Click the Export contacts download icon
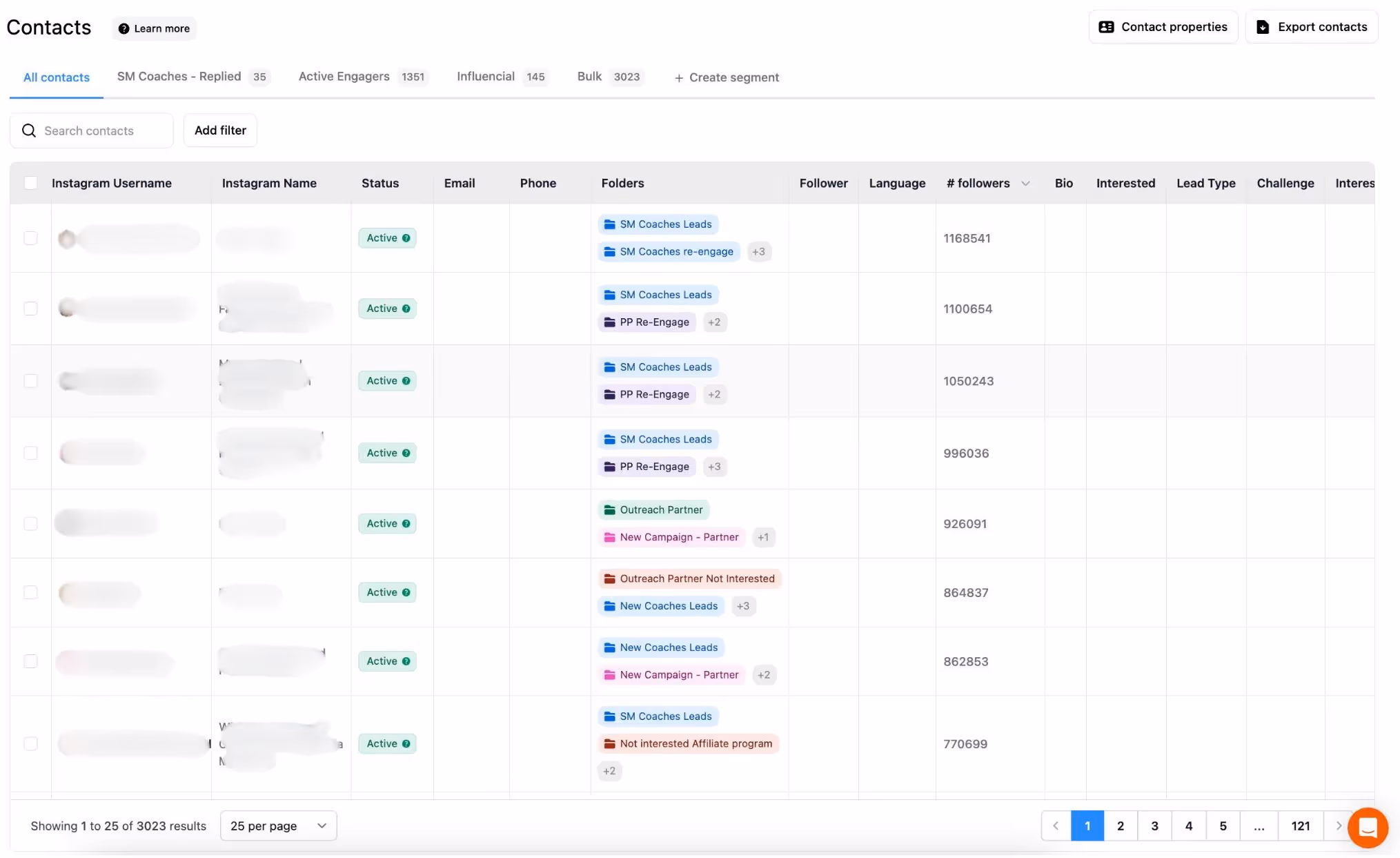 (1262, 27)
